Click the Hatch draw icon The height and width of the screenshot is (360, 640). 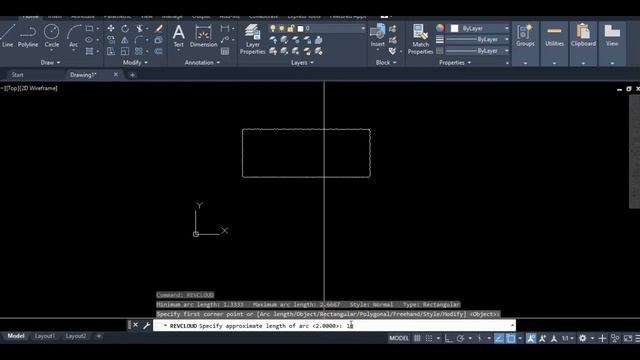click(x=89, y=51)
